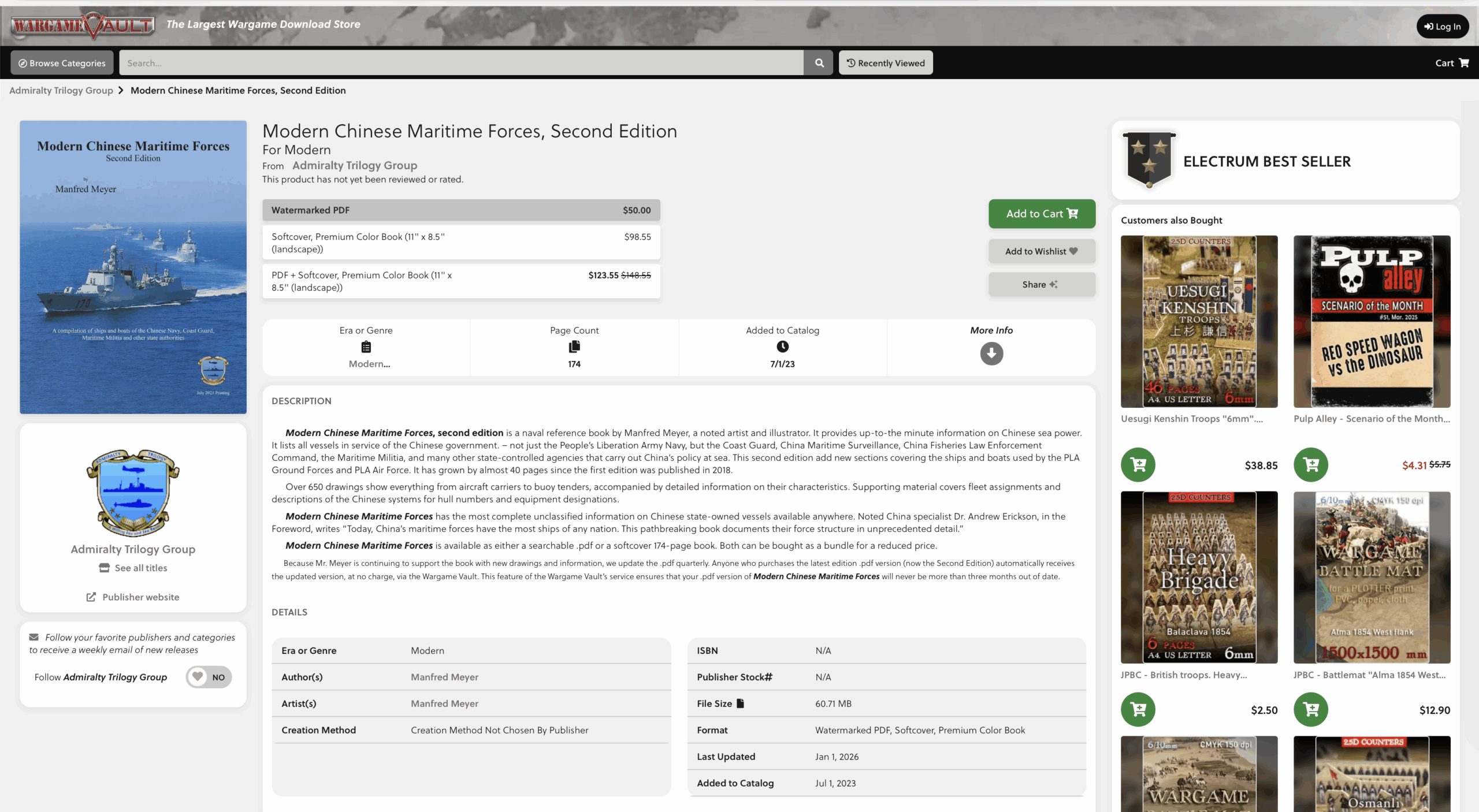Add Alma 1854 Battlemat to cart
This screenshot has height=812, width=1479.
tap(1310, 709)
